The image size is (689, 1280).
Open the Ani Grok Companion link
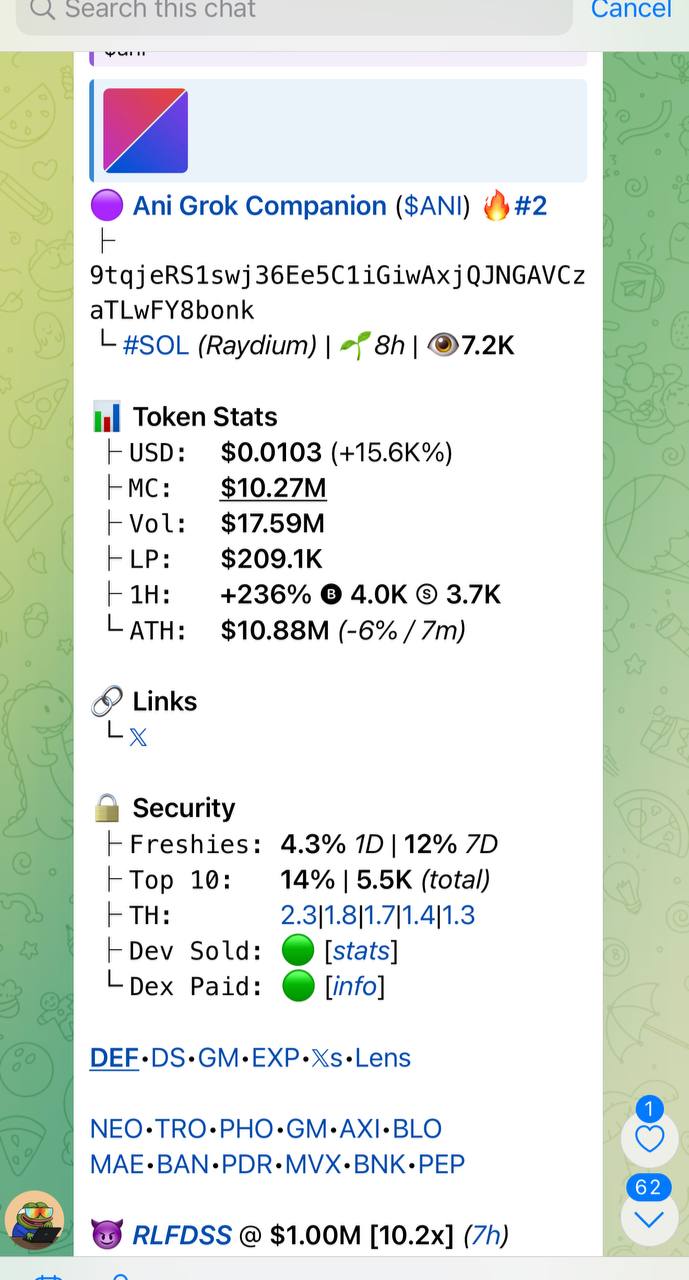[259, 206]
